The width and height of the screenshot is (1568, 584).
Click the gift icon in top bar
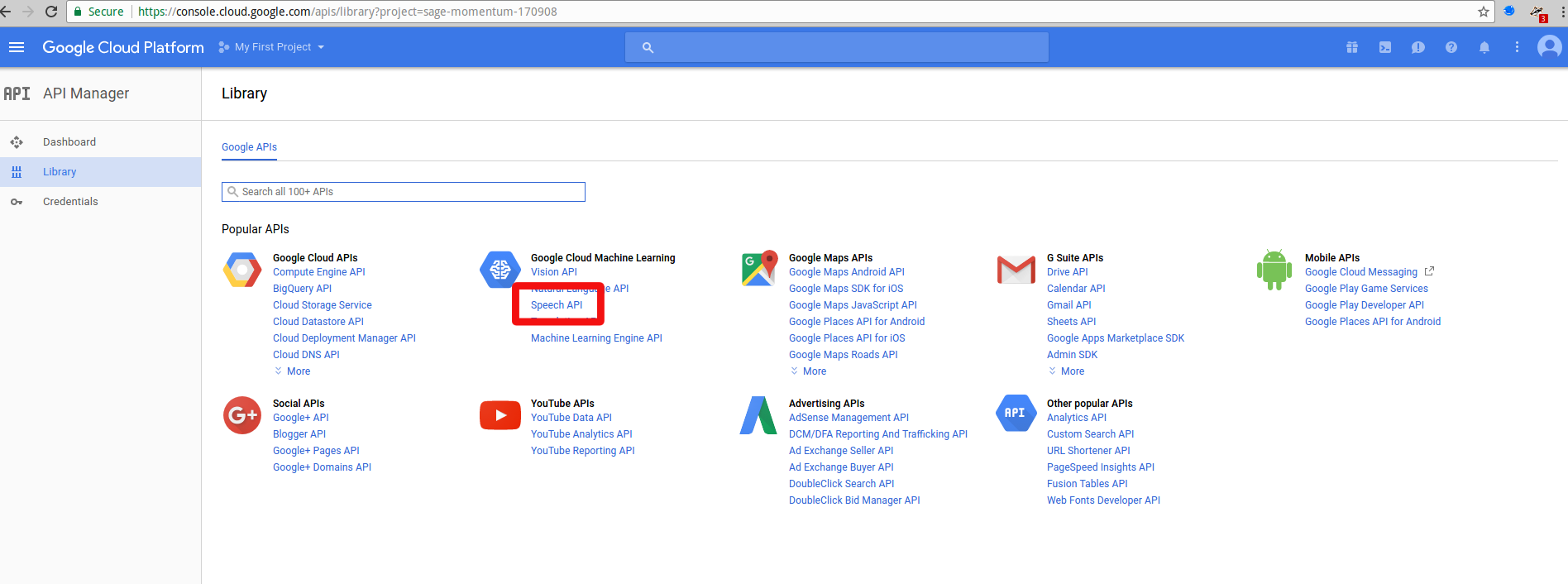tap(1352, 47)
